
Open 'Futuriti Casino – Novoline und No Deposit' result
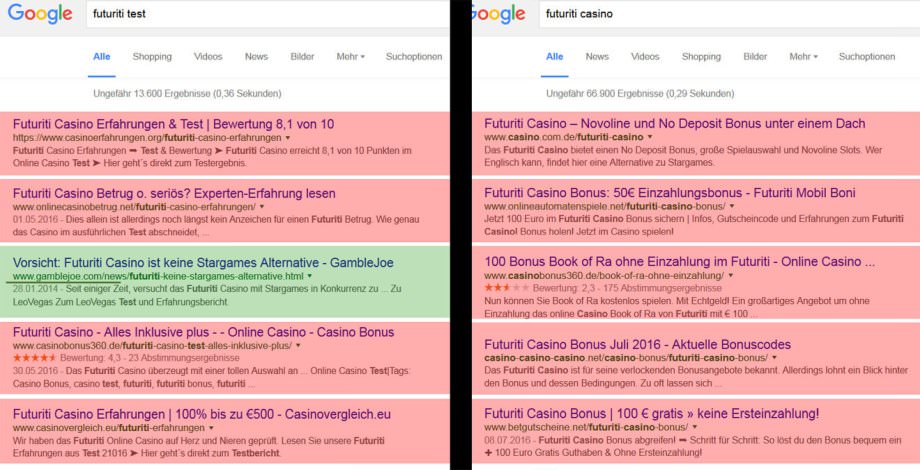675,124
